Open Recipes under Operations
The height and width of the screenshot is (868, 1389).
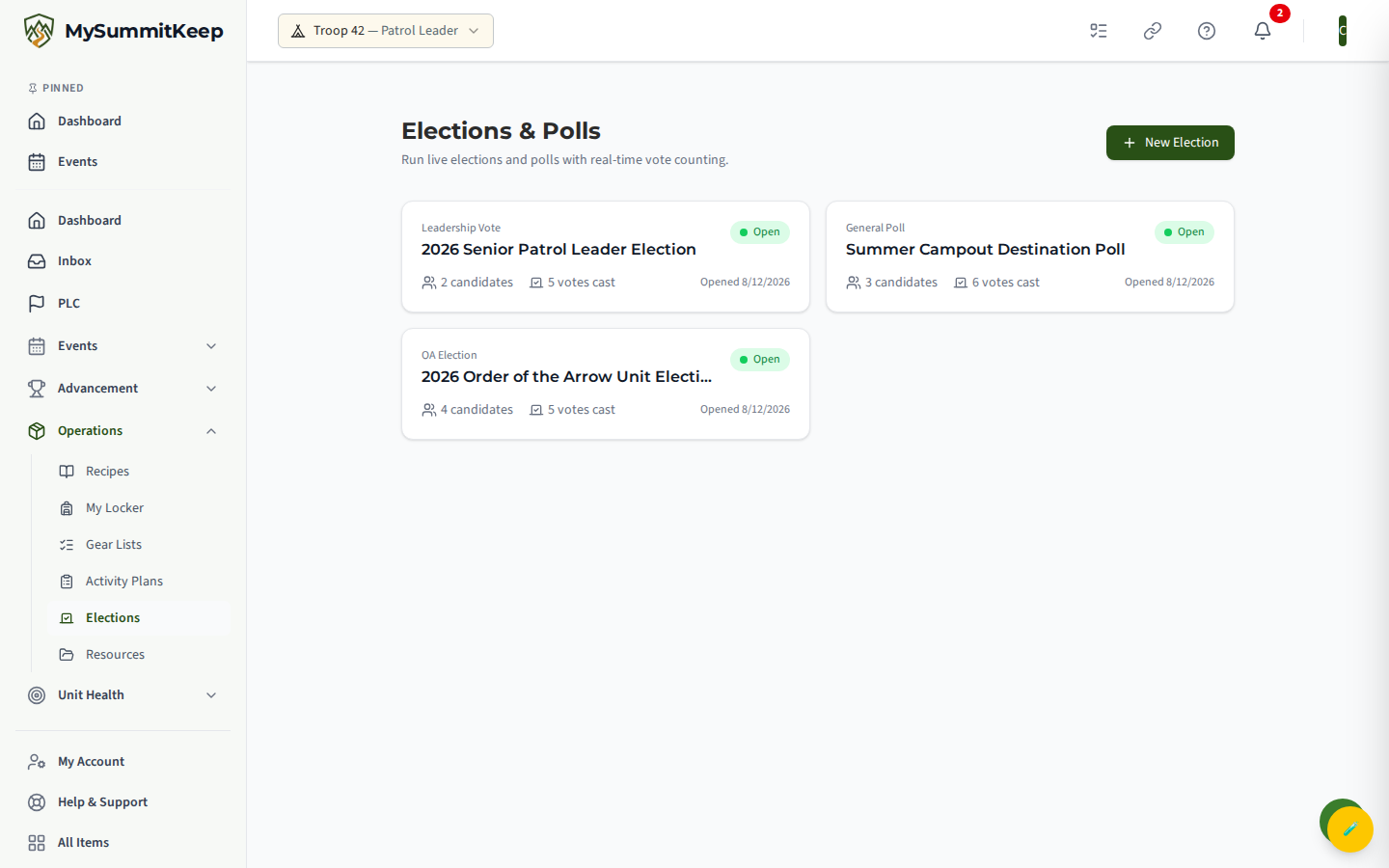(x=139, y=472)
